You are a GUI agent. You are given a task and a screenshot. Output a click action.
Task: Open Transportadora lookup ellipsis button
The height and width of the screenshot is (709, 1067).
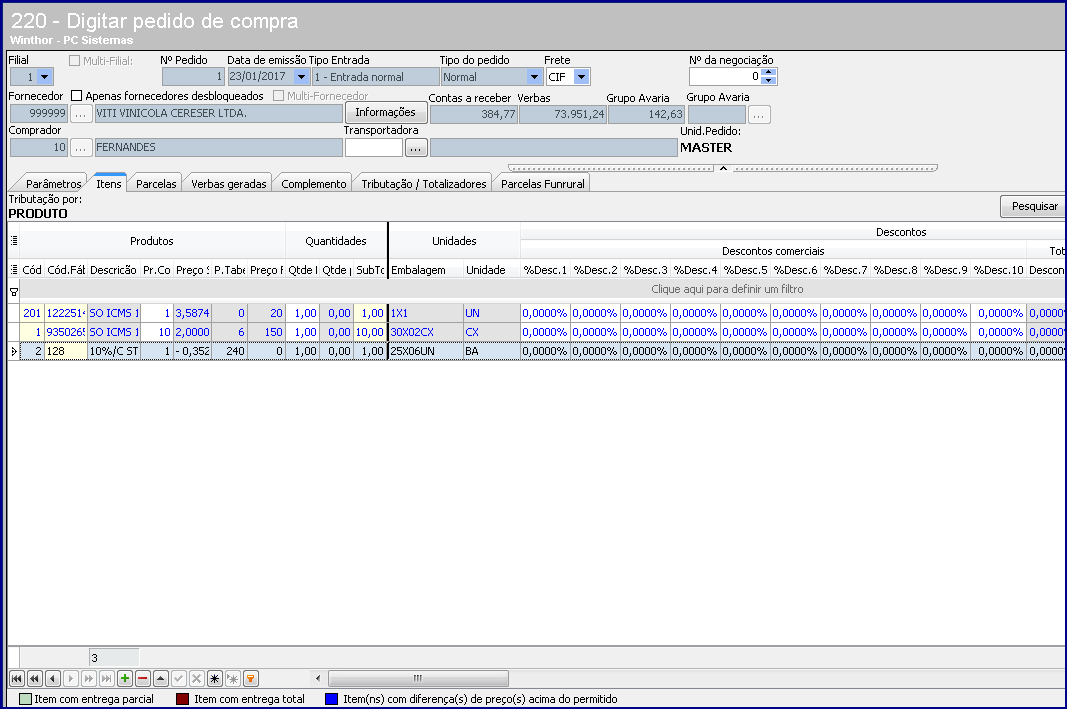(x=416, y=148)
